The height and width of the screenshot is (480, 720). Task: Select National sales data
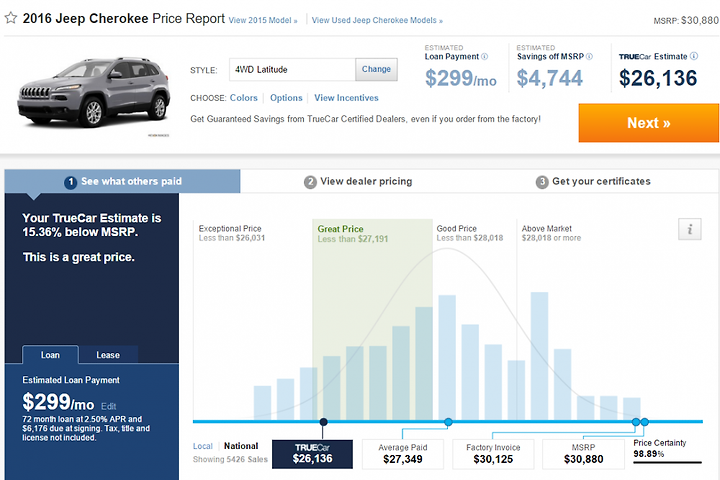[x=241, y=446]
